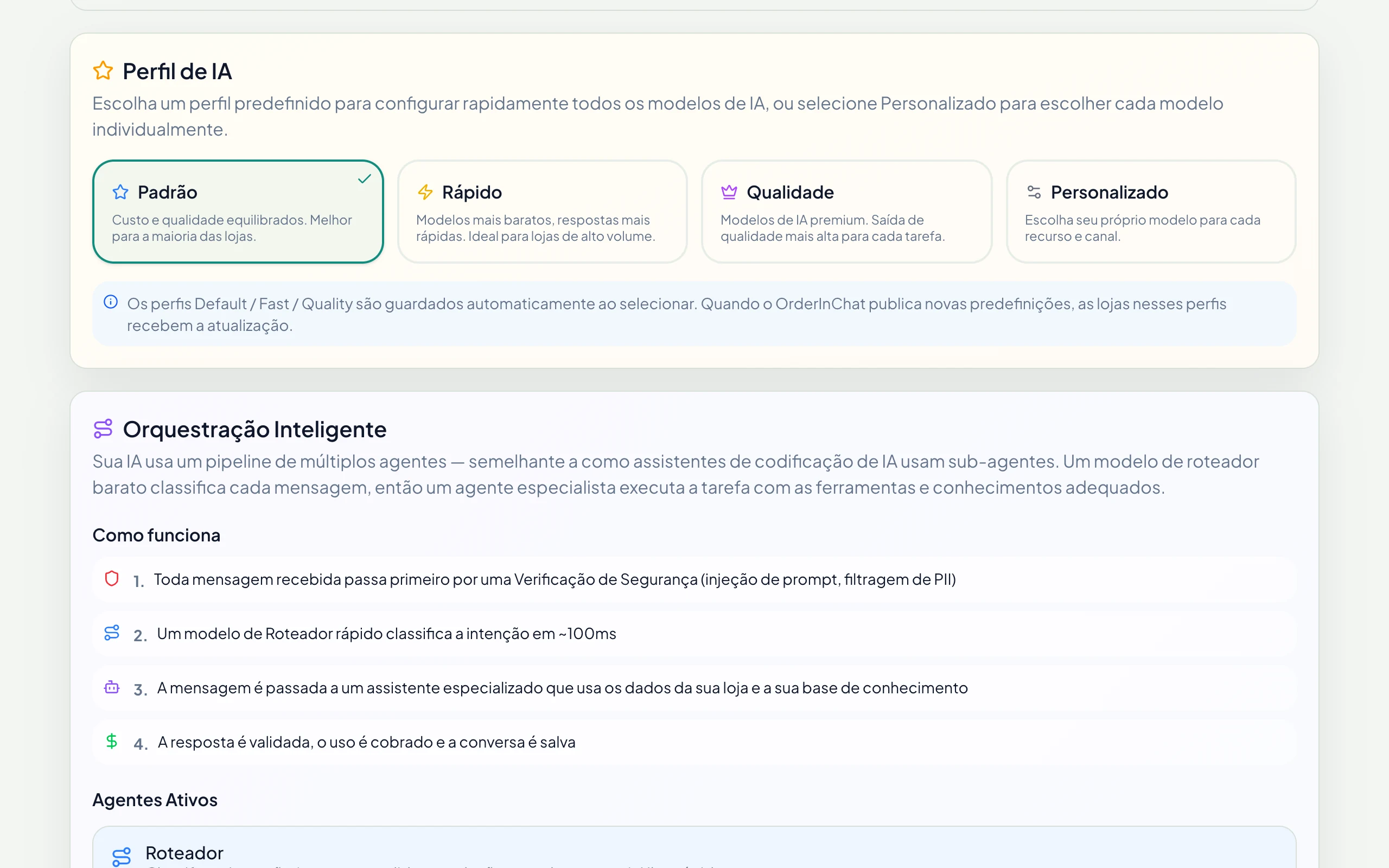The image size is (1389, 868).
Task: Click the crown icon on Qualidade card
Action: pyautogui.click(x=729, y=192)
